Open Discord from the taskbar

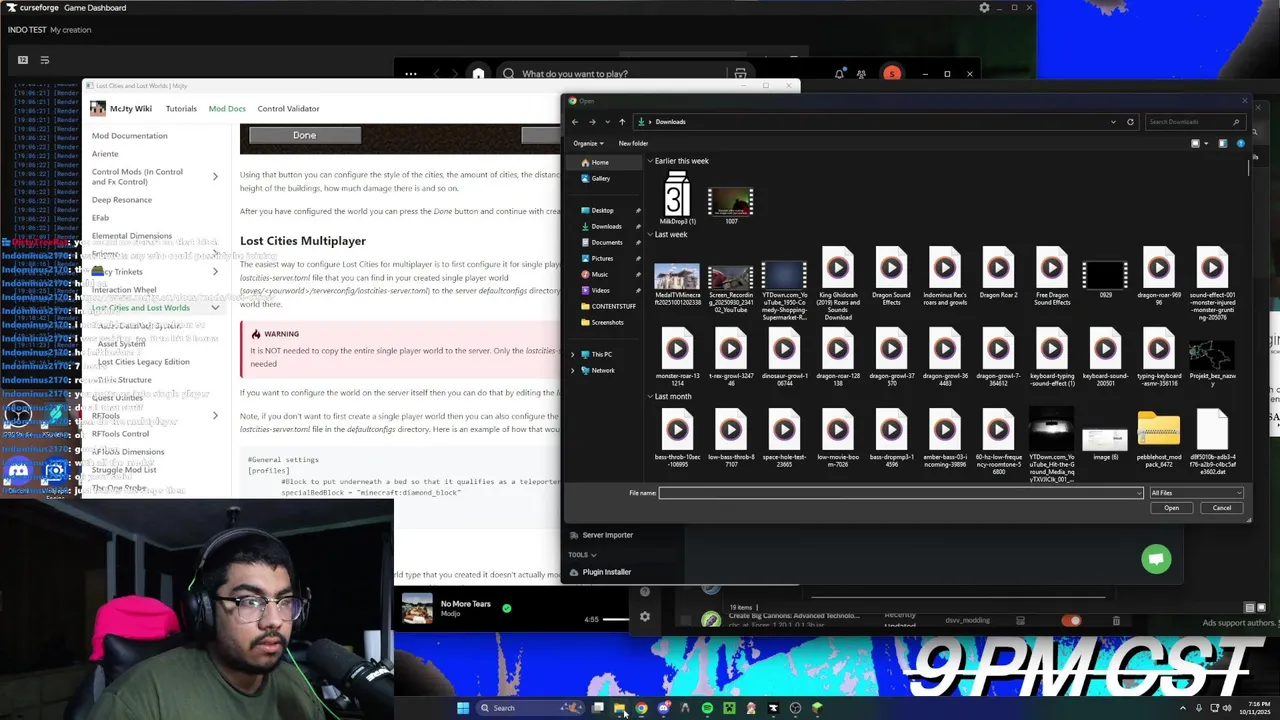[663, 708]
